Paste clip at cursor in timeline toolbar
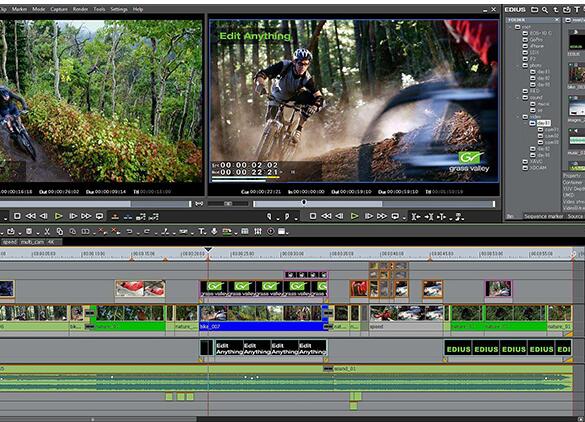The image size is (585, 422). pos(72,232)
